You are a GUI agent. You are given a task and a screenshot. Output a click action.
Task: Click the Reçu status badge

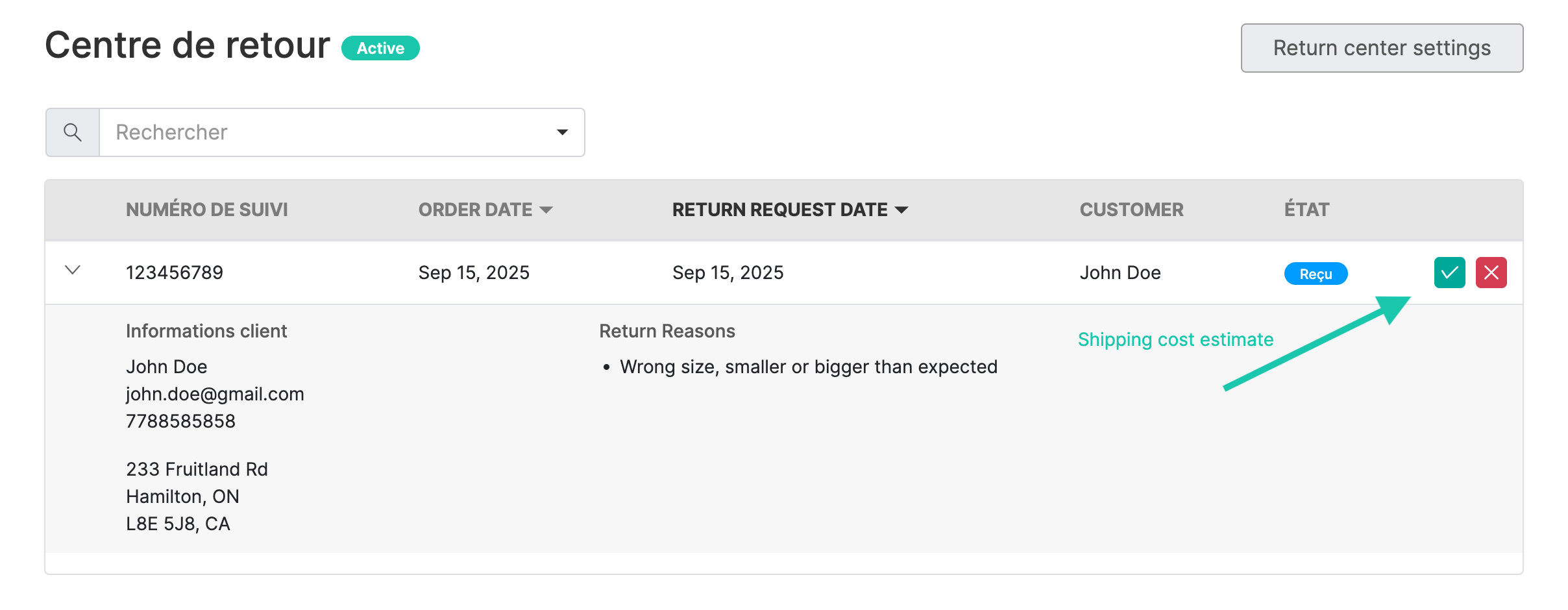[x=1316, y=274]
